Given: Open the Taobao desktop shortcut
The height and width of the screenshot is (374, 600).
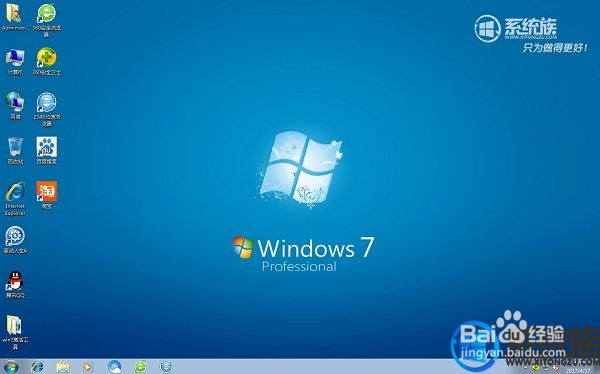Looking at the screenshot, I should click(47, 195).
